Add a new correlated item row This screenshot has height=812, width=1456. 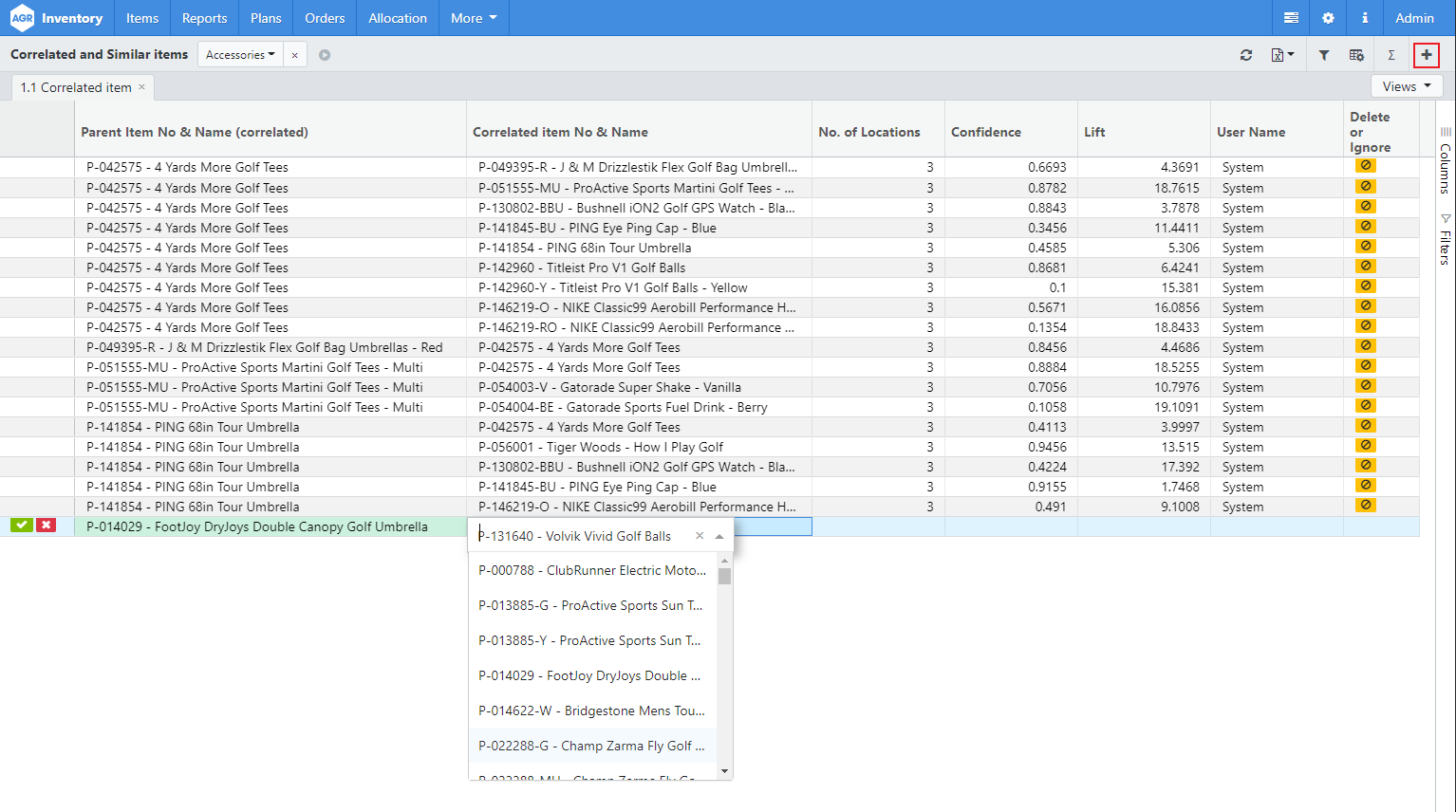tap(1426, 54)
